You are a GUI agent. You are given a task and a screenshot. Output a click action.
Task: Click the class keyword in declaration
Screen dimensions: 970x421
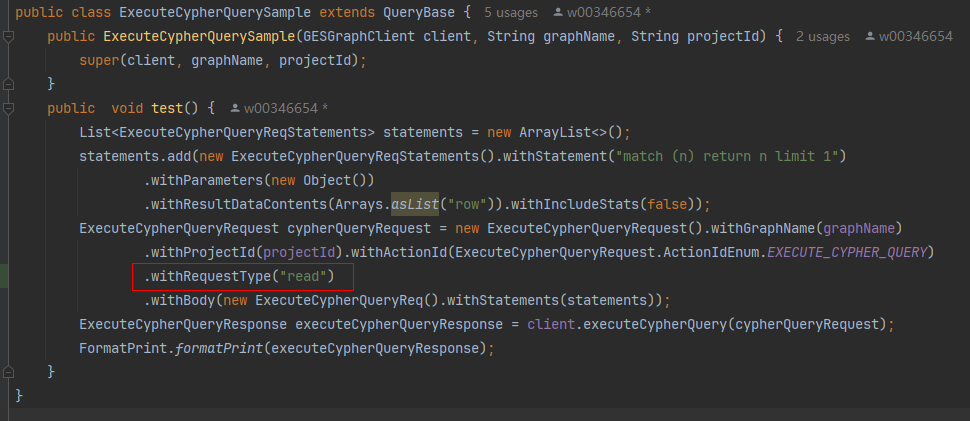[92, 12]
